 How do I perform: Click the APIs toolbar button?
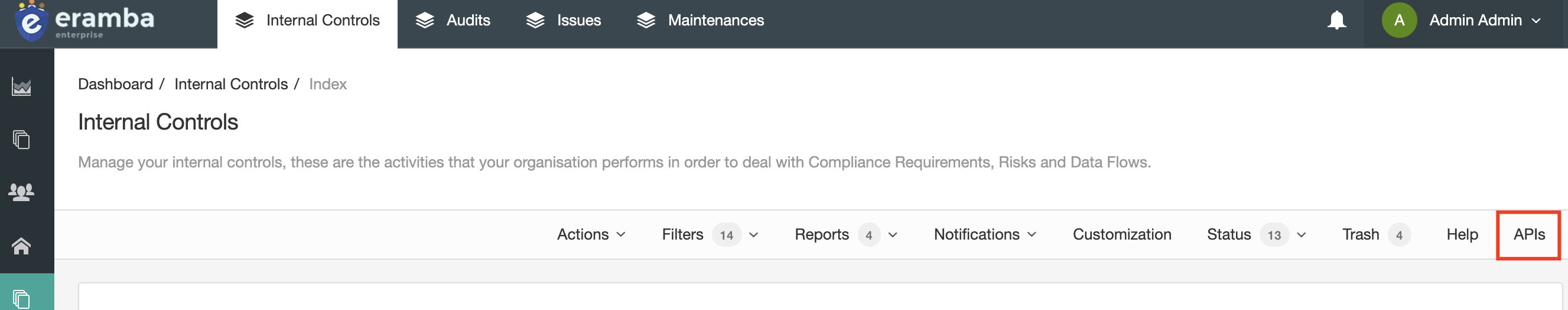pyautogui.click(x=1529, y=234)
